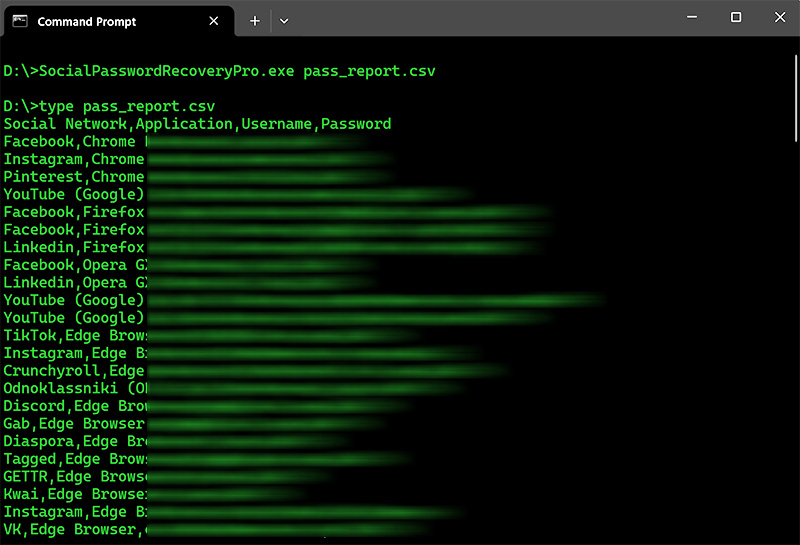800x545 pixels.
Task: Close the Command Prompt tab
Action: coord(214,21)
